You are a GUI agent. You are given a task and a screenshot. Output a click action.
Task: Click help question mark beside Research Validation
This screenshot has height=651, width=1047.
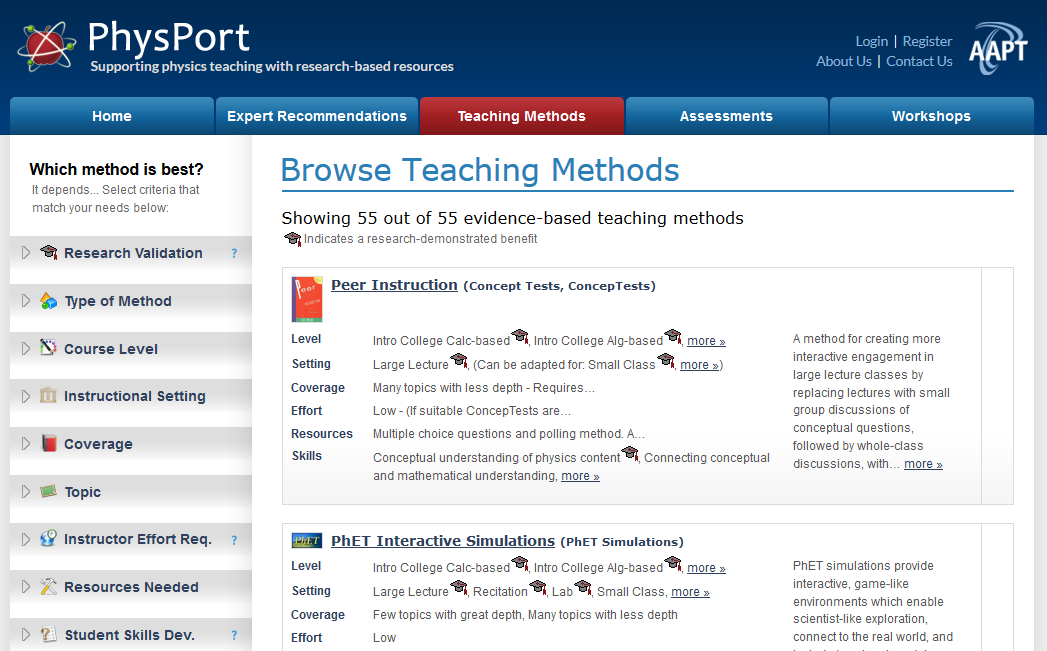click(x=234, y=254)
